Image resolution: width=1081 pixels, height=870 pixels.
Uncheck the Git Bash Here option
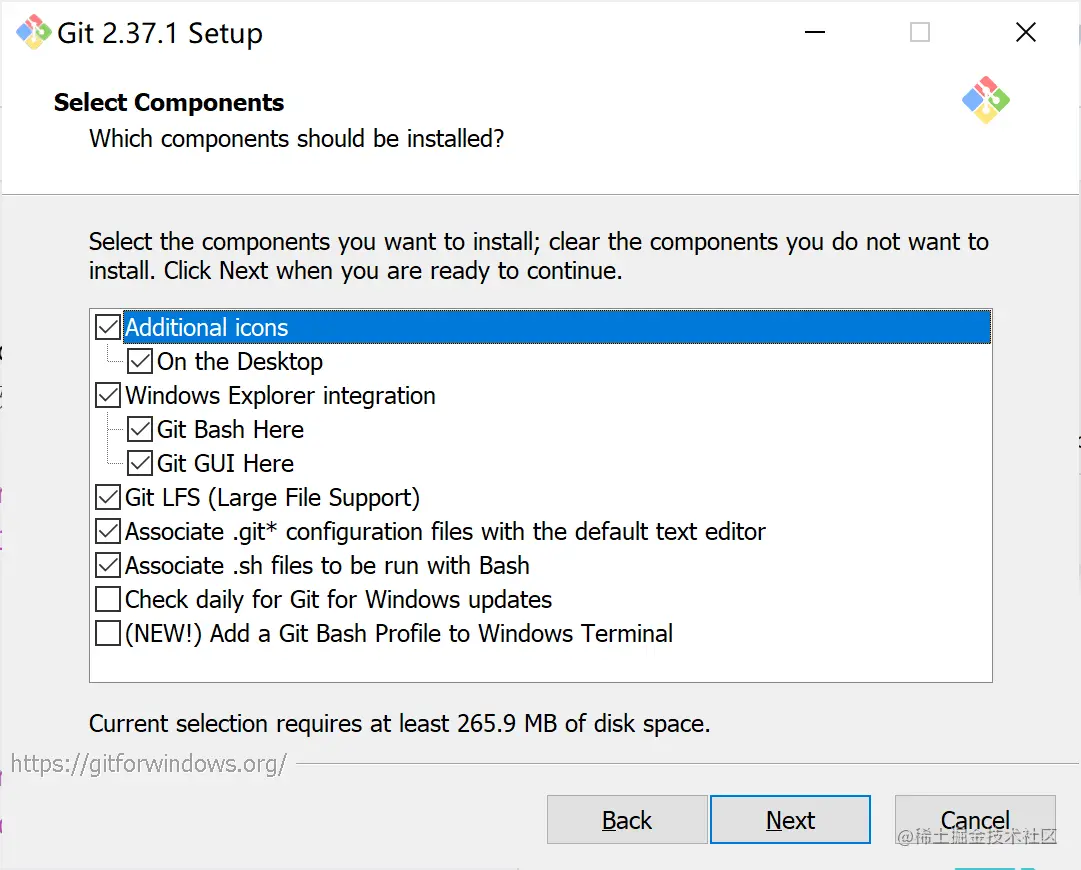click(x=140, y=429)
